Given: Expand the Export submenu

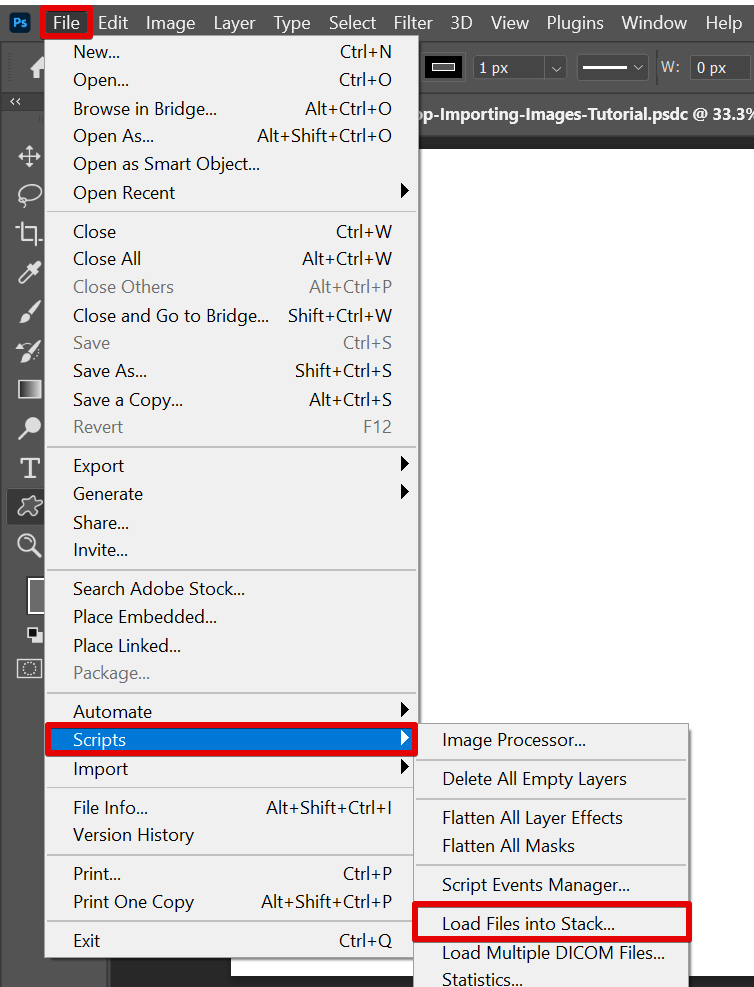Looking at the screenshot, I should (231, 466).
